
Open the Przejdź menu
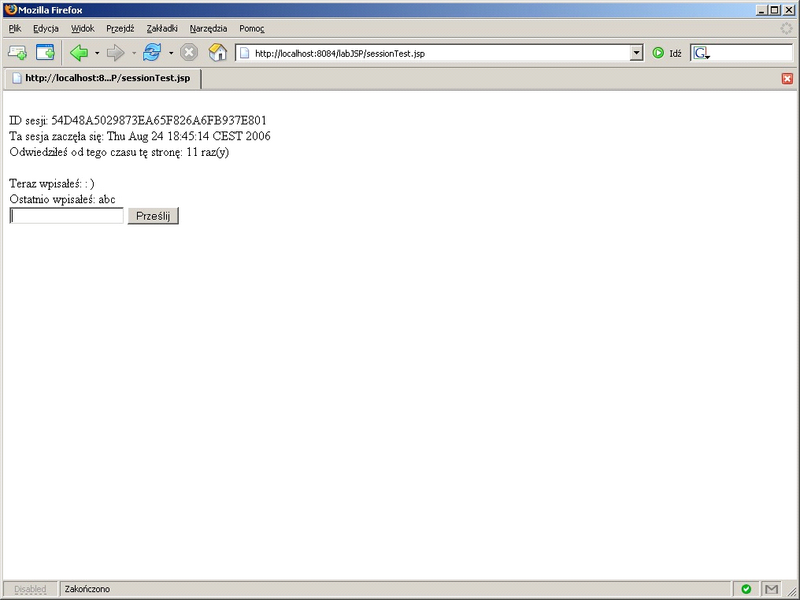coord(120,29)
